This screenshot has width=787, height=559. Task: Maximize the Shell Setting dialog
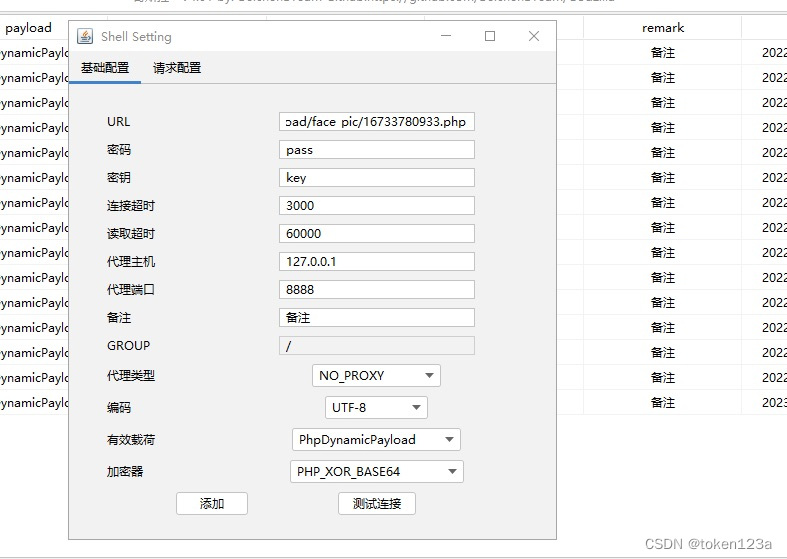click(x=490, y=36)
